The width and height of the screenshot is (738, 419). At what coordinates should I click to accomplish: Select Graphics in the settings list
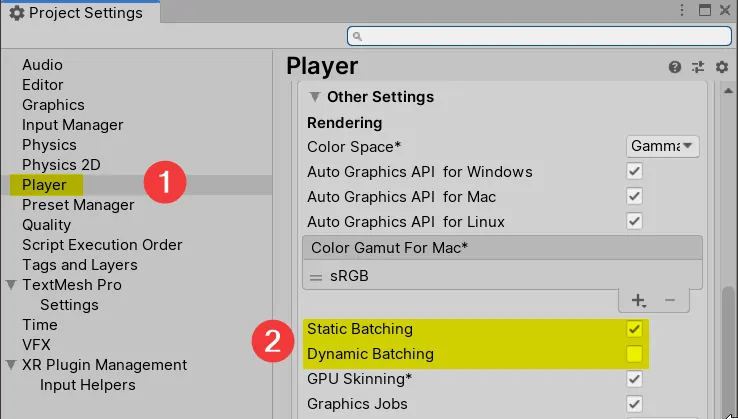tap(53, 105)
